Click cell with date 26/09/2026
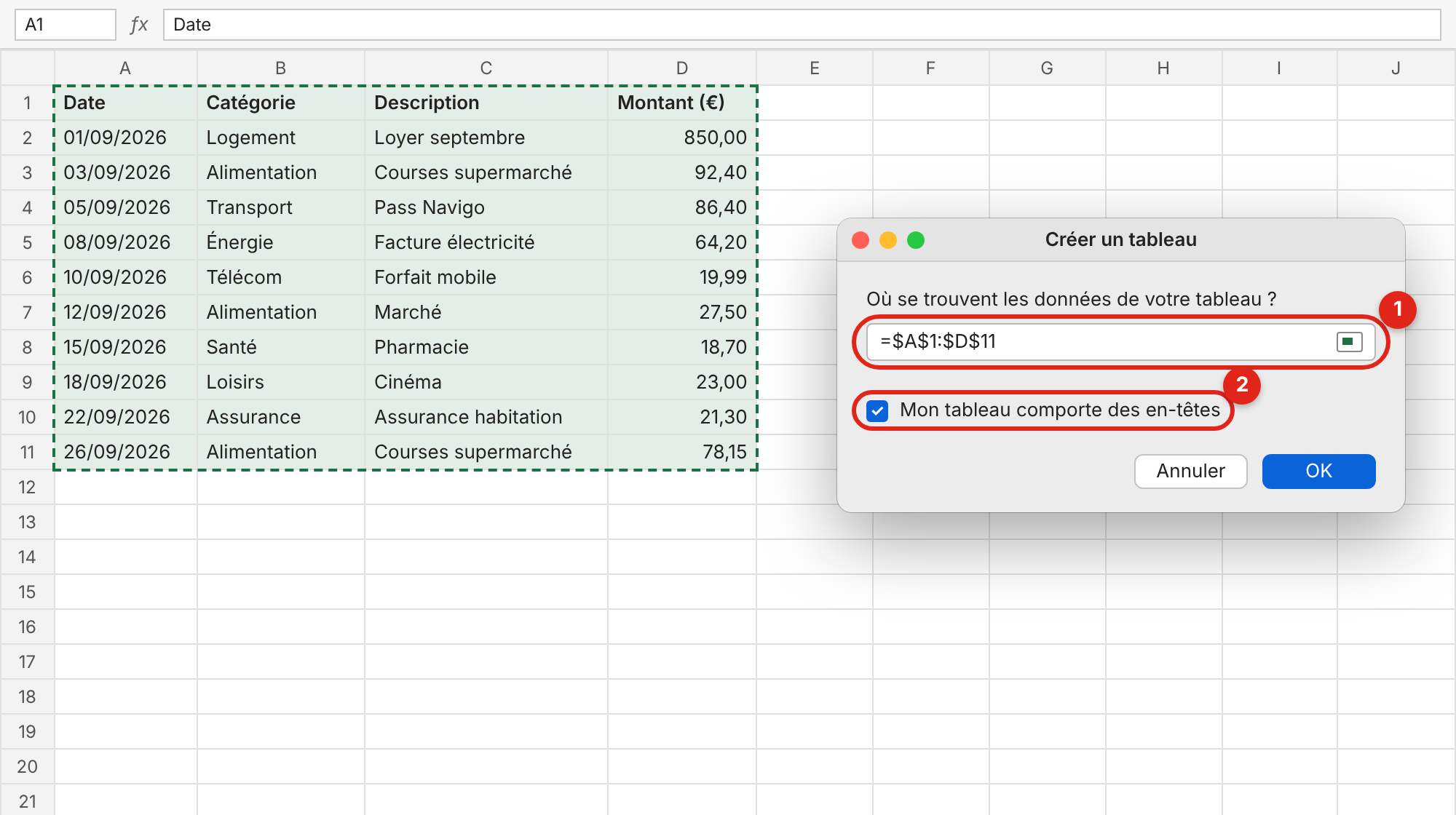This screenshot has height=815, width=1456. click(125, 452)
